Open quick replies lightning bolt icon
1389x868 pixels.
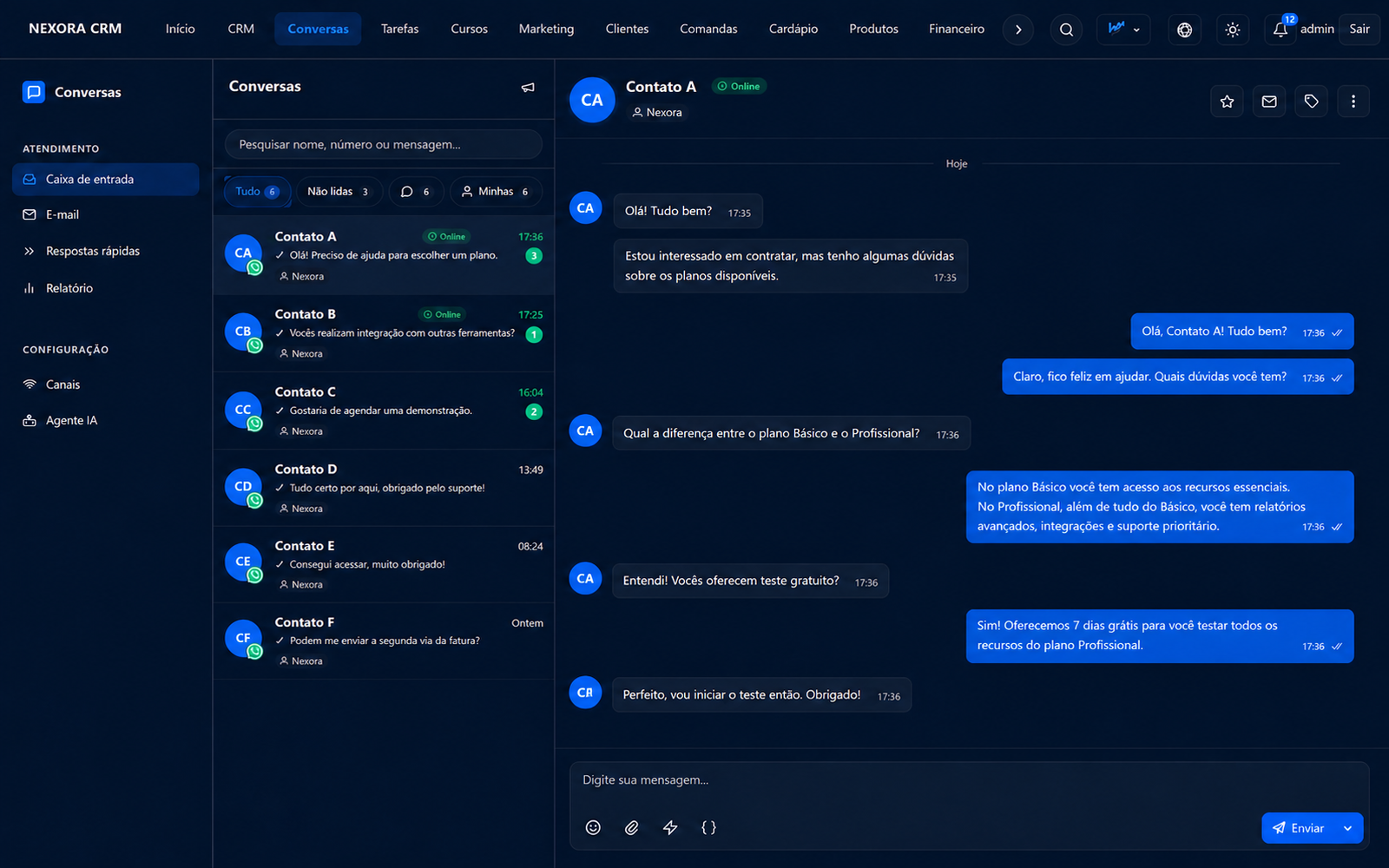pyautogui.click(x=670, y=827)
